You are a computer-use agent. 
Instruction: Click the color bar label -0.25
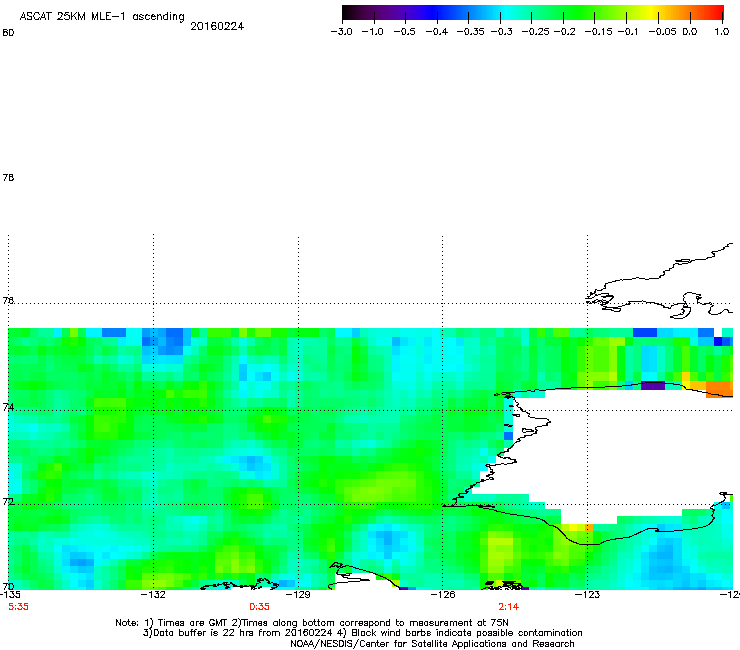[x=535, y=32]
